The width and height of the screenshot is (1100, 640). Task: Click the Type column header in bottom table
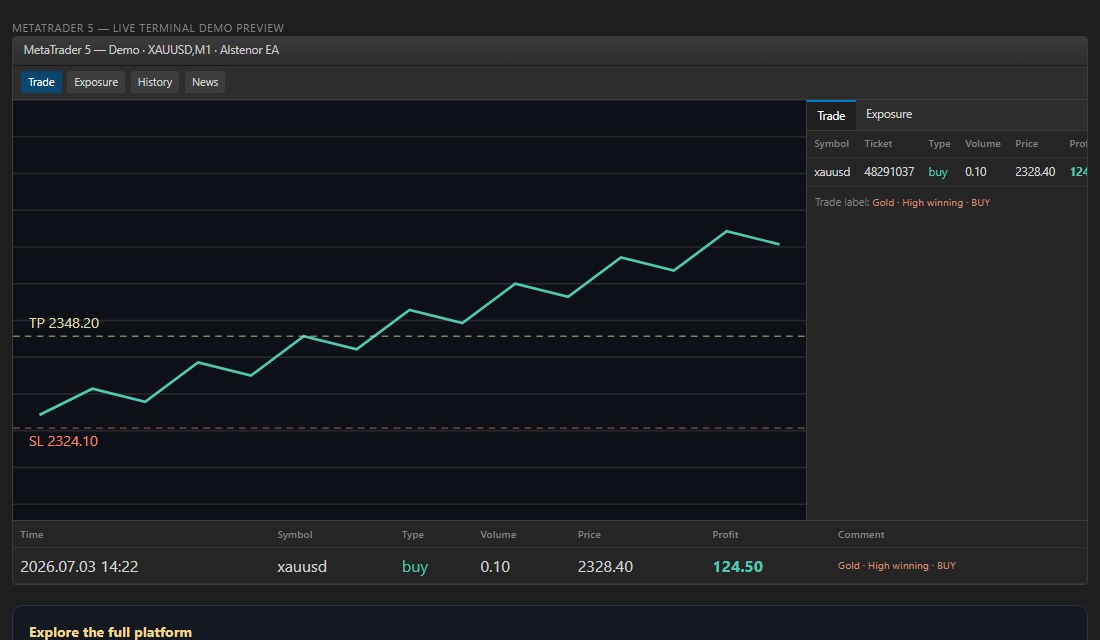click(x=412, y=535)
